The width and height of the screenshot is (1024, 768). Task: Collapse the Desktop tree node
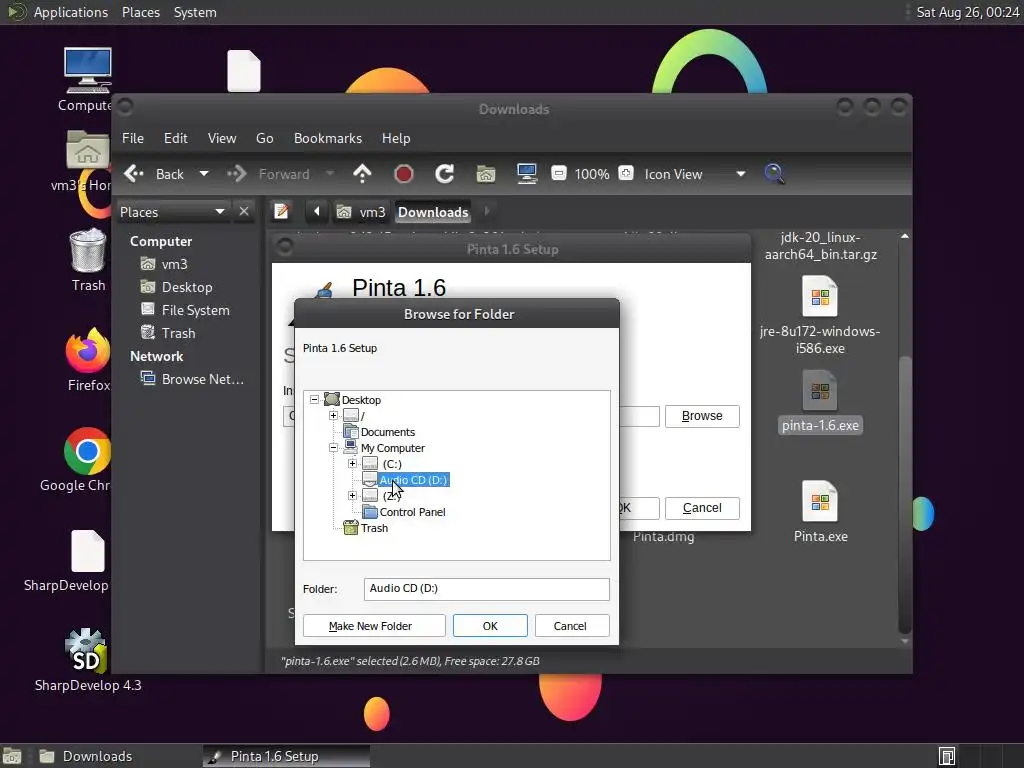(x=314, y=399)
